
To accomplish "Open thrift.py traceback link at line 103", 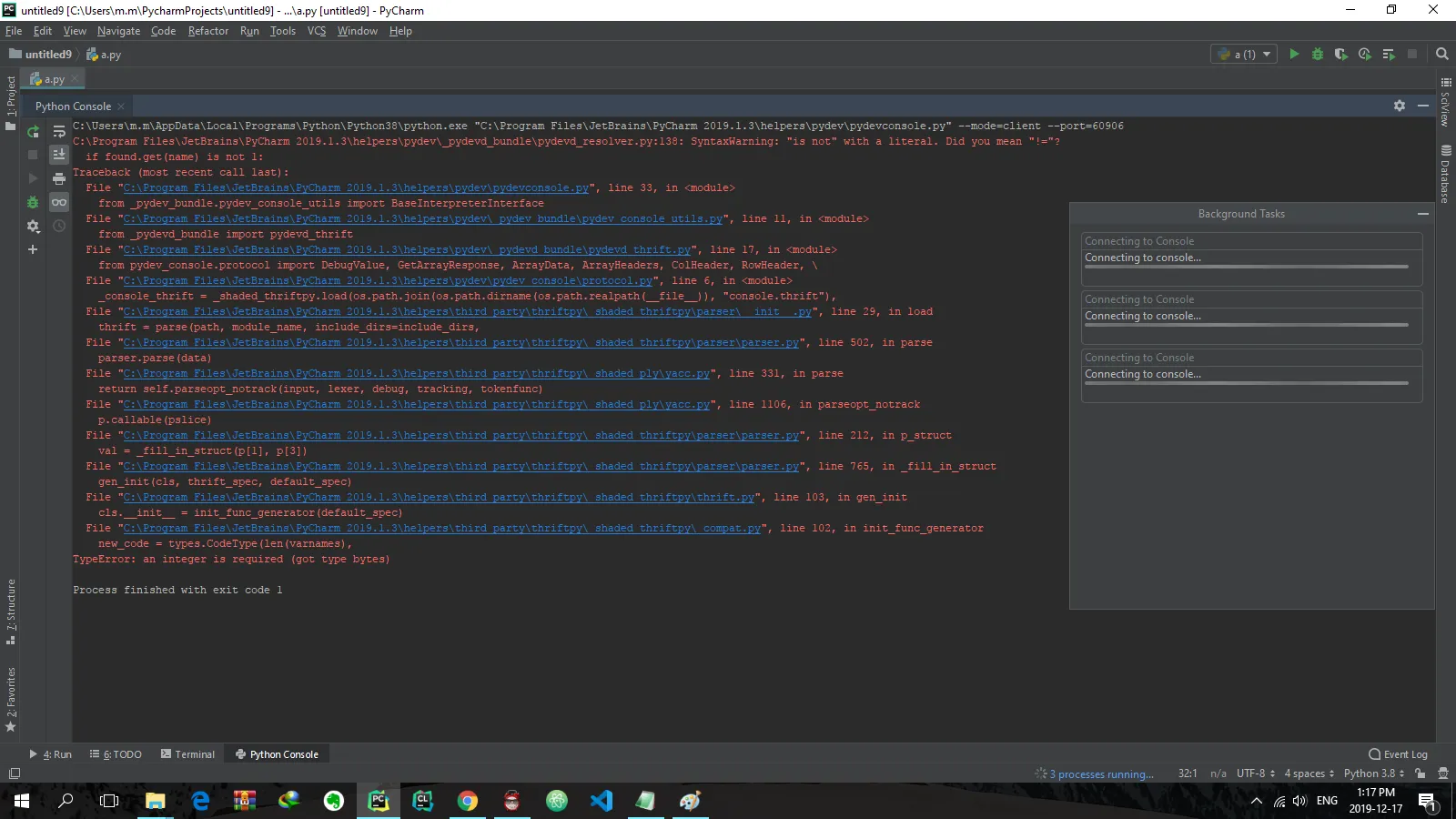I will point(440,498).
